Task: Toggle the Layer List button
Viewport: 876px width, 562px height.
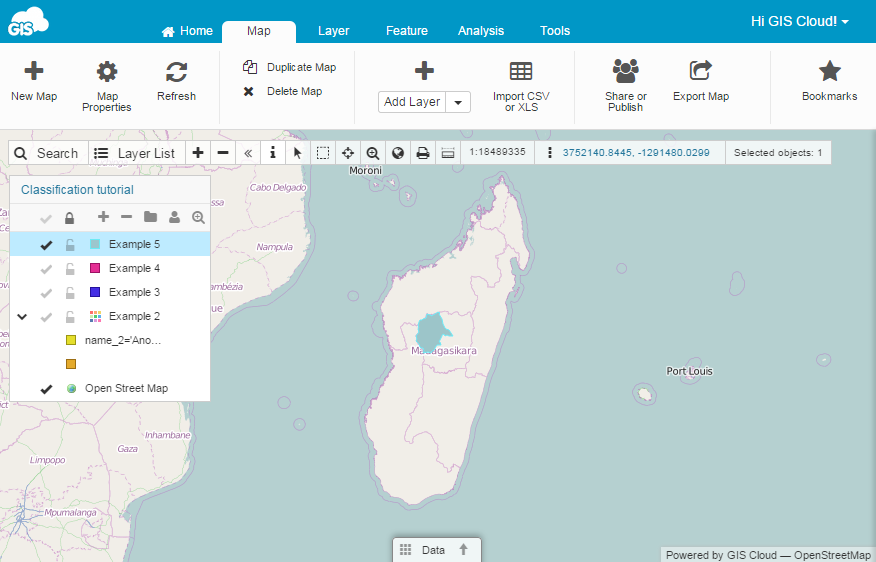Action: (x=136, y=153)
